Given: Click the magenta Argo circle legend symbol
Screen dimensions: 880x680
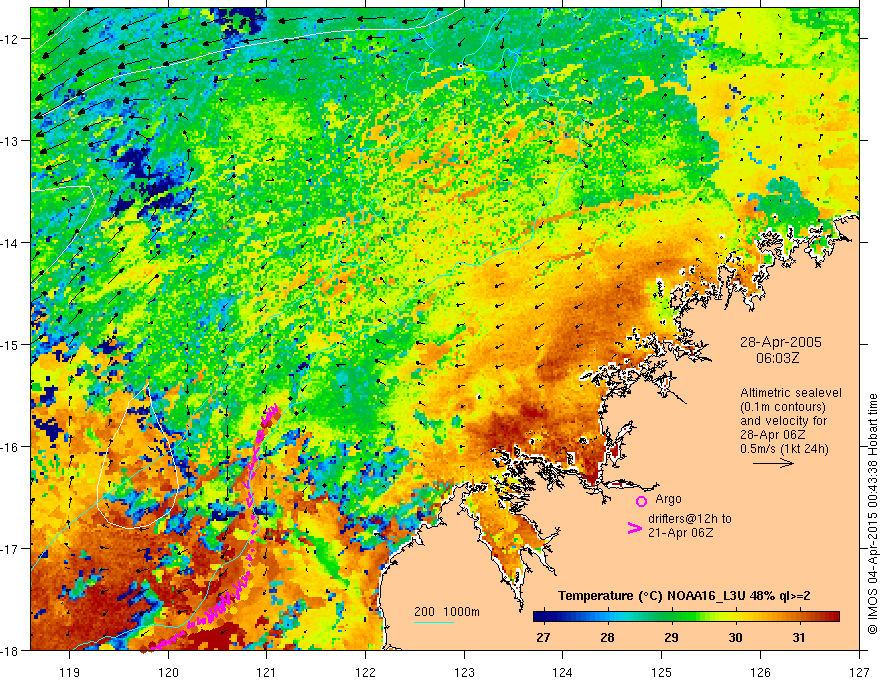Looking at the screenshot, I should [x=641, y=501].
